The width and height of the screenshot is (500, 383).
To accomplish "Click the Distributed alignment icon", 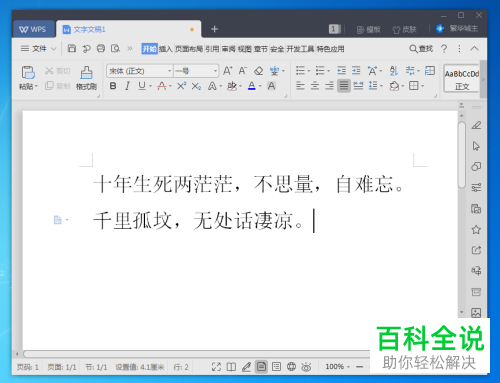I will click(358, 86).
